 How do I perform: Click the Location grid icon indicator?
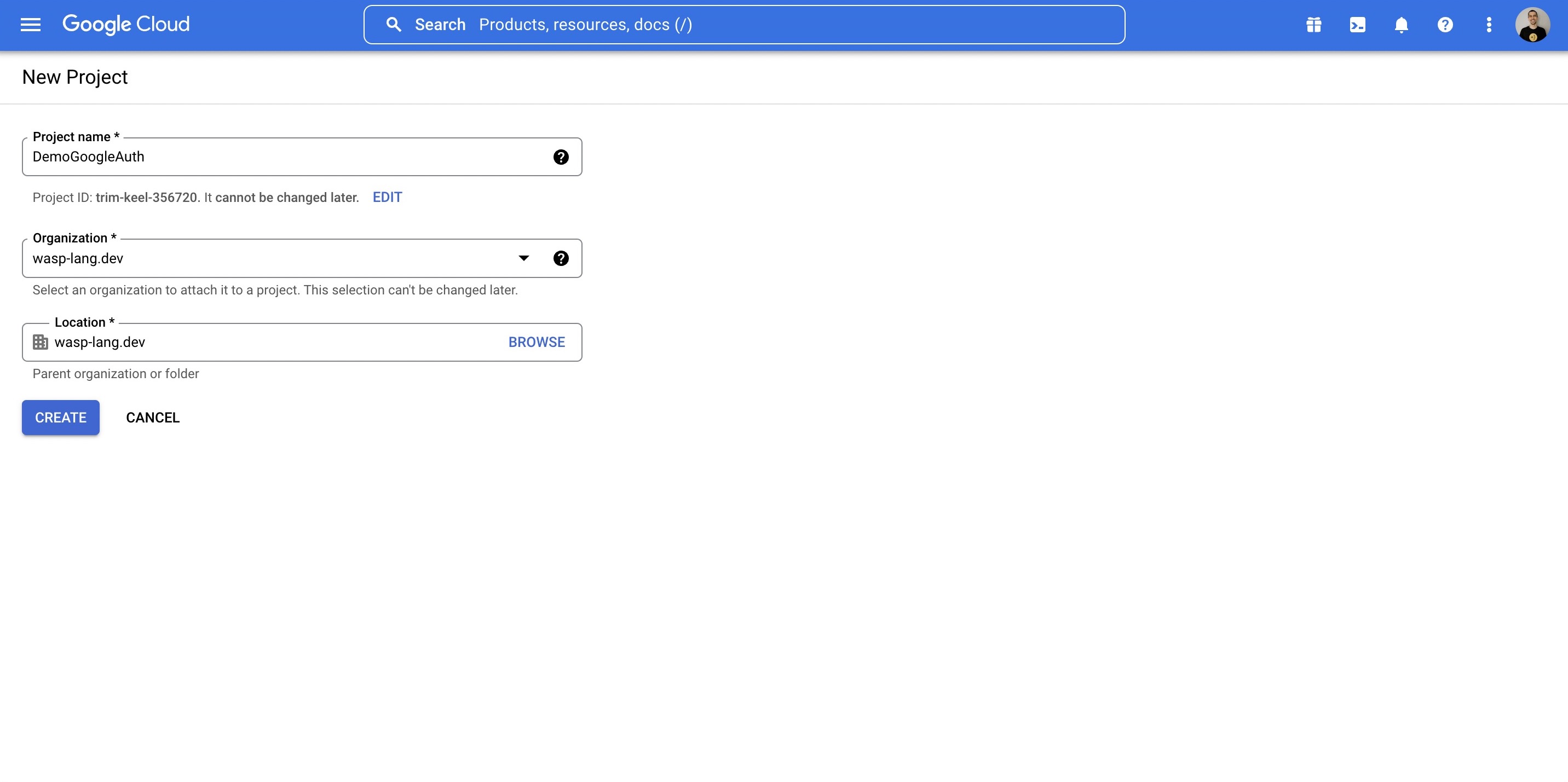pos(39,342)
